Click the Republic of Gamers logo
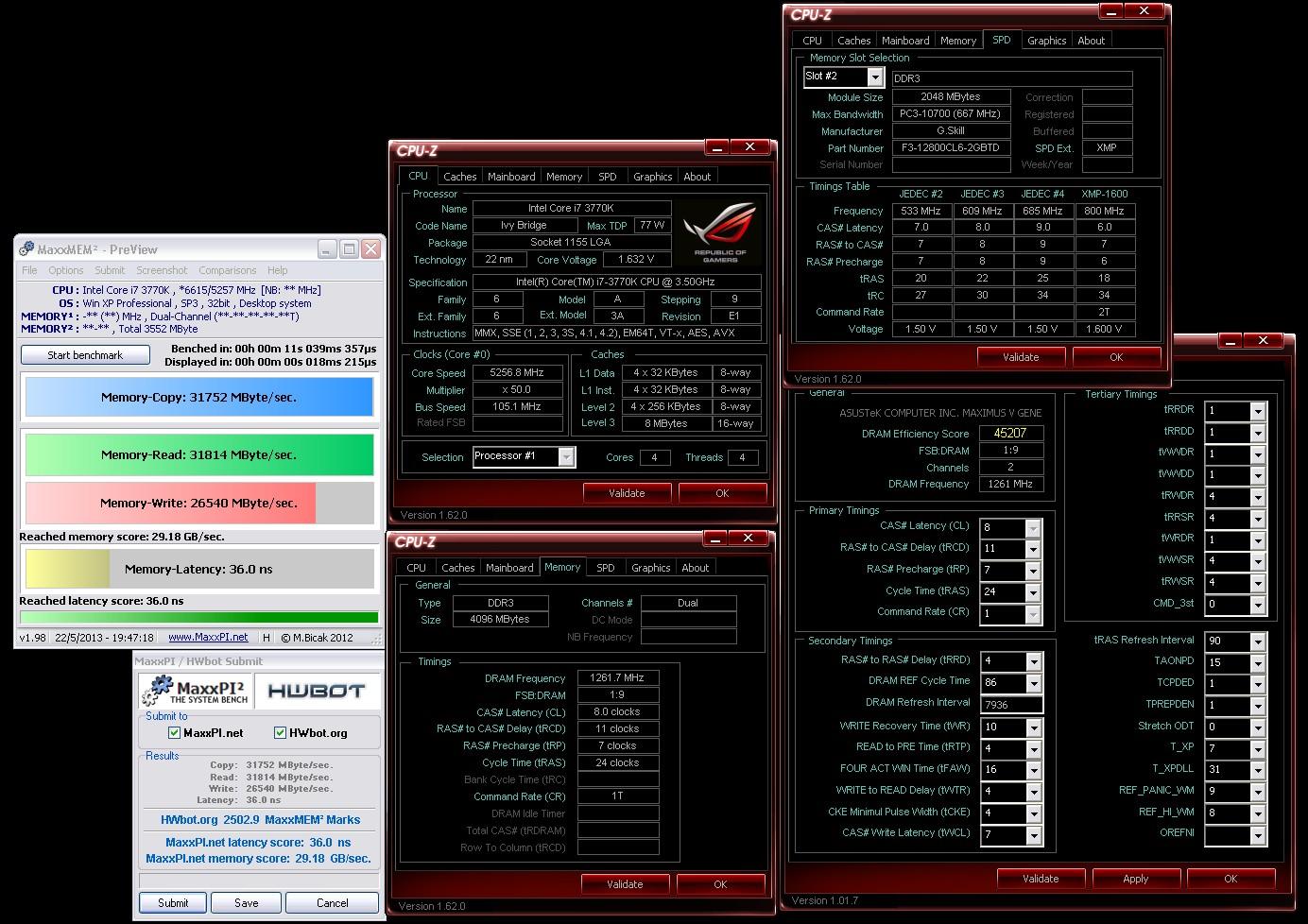Viewport: 1308px width, 924px height. pyautogui.click(x=720, y=233)
